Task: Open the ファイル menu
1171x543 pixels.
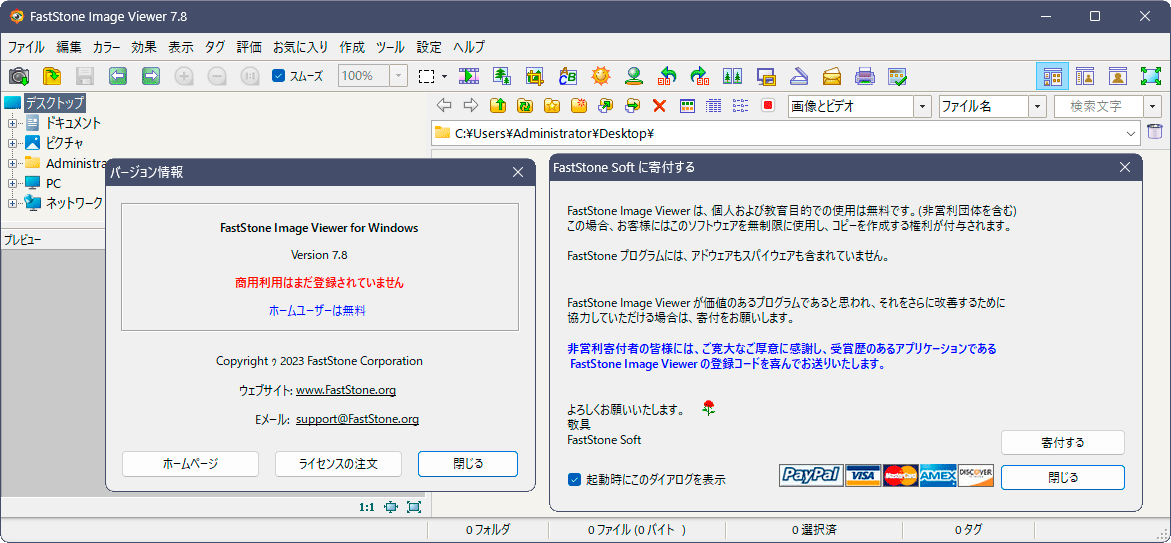Action: pos(26,47)
